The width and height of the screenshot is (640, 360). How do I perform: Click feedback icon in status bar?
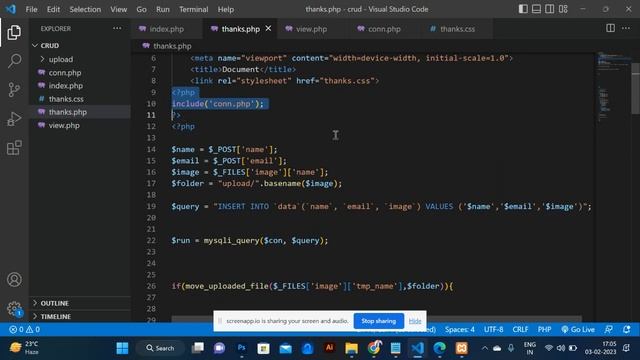tap(609, 329)
